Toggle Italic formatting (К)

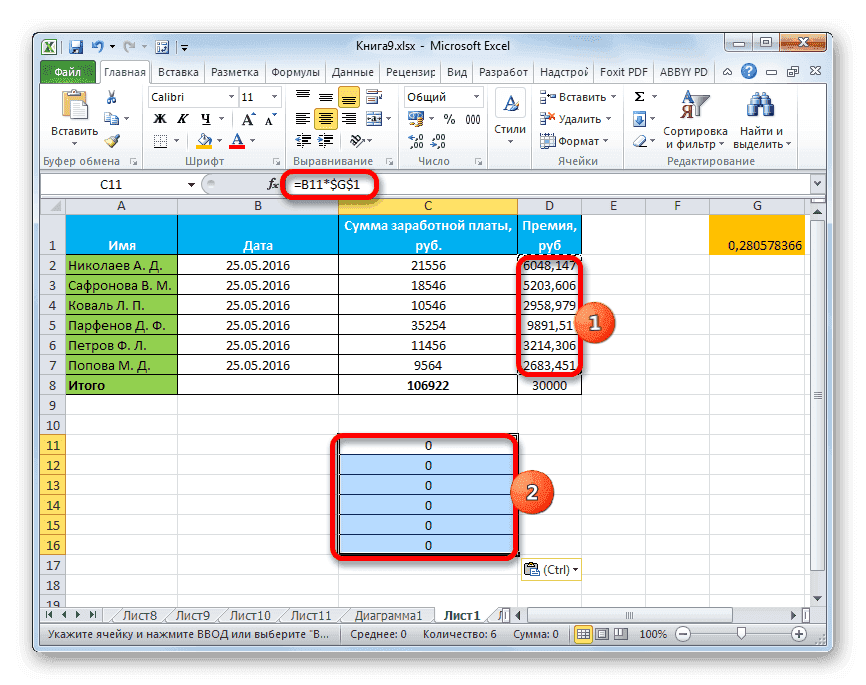[181, 119]
